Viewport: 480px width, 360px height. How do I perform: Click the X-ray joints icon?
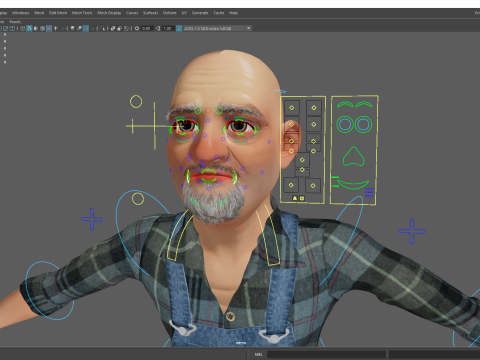[126, 28]
